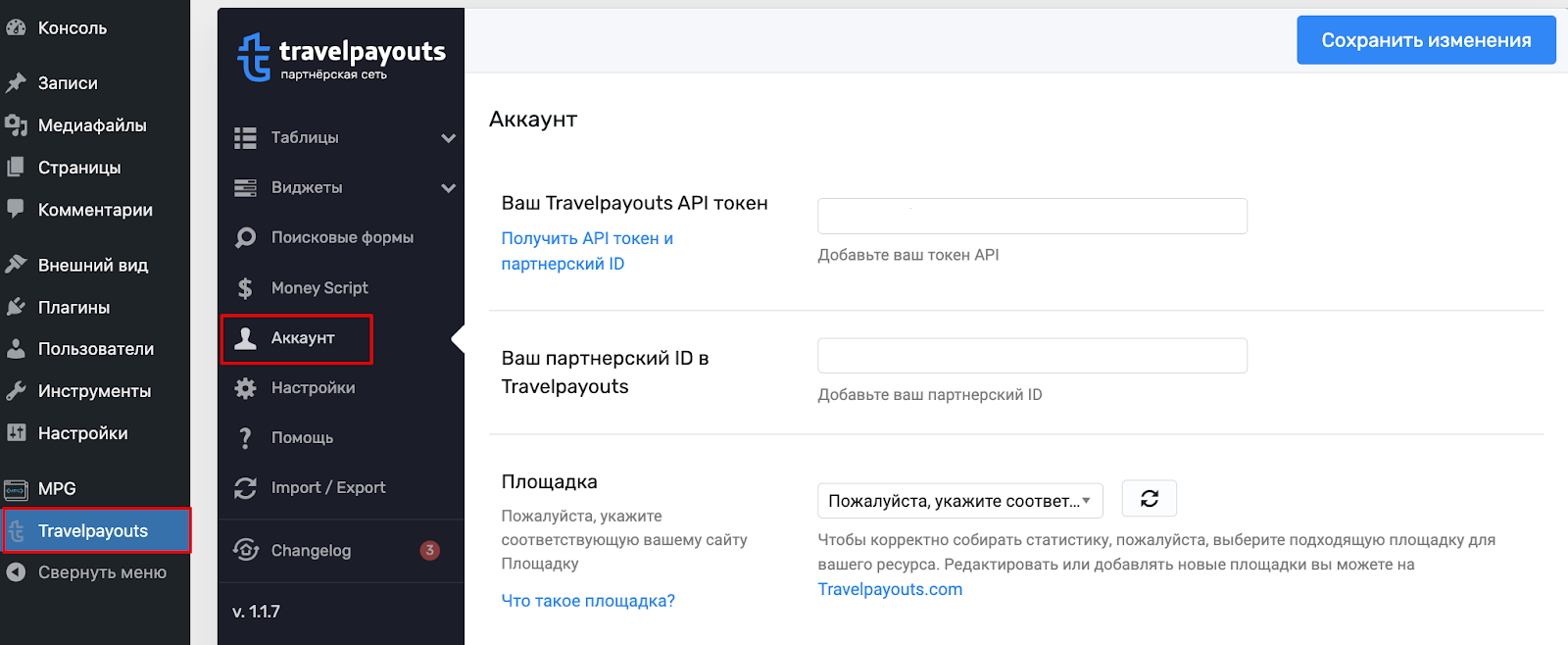Click the Виджеты widgets icon
The height and width of the screenshot is (645, 1568).
(245, 188)
